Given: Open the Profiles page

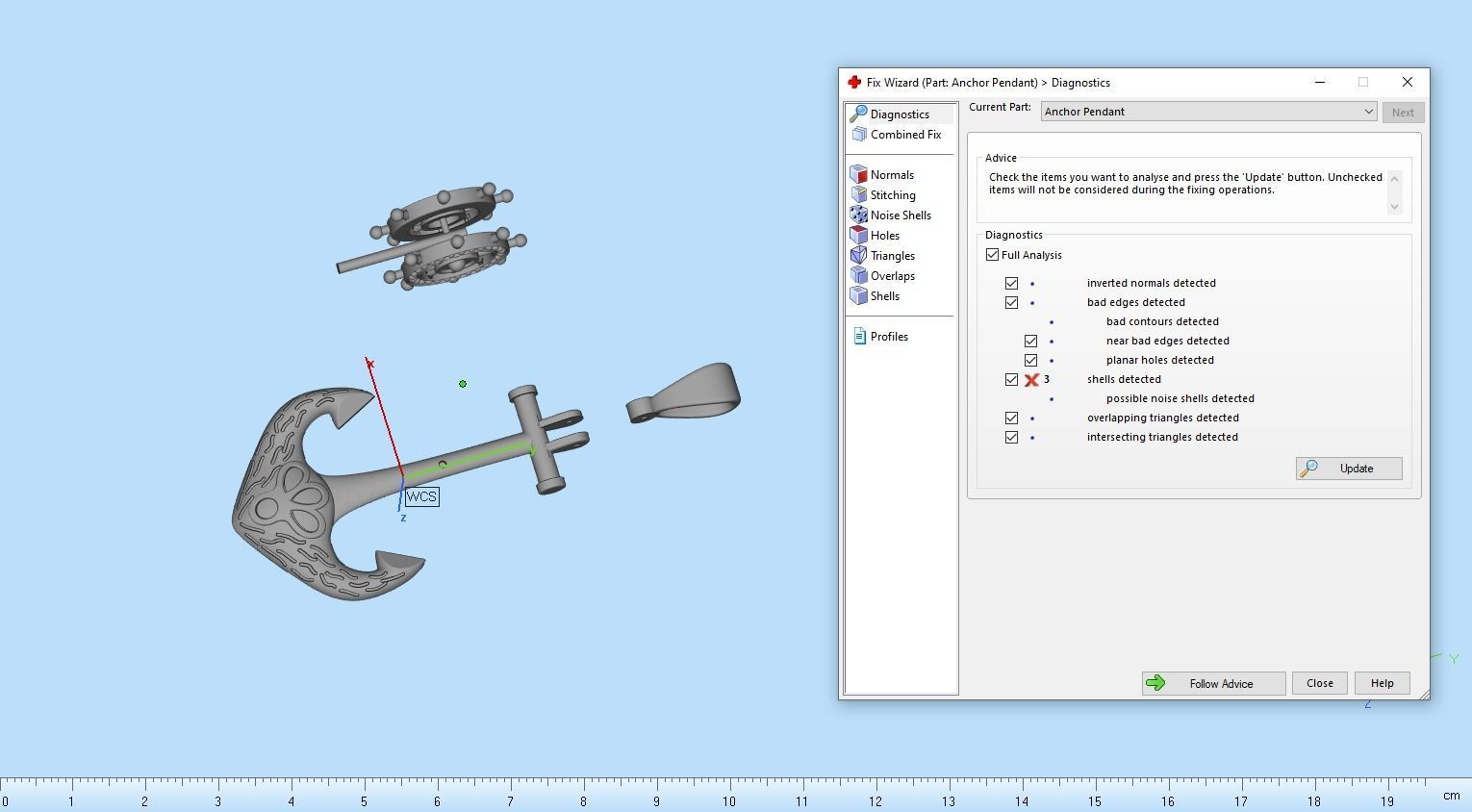Looking at the screenshot, I should coord(889,337).
